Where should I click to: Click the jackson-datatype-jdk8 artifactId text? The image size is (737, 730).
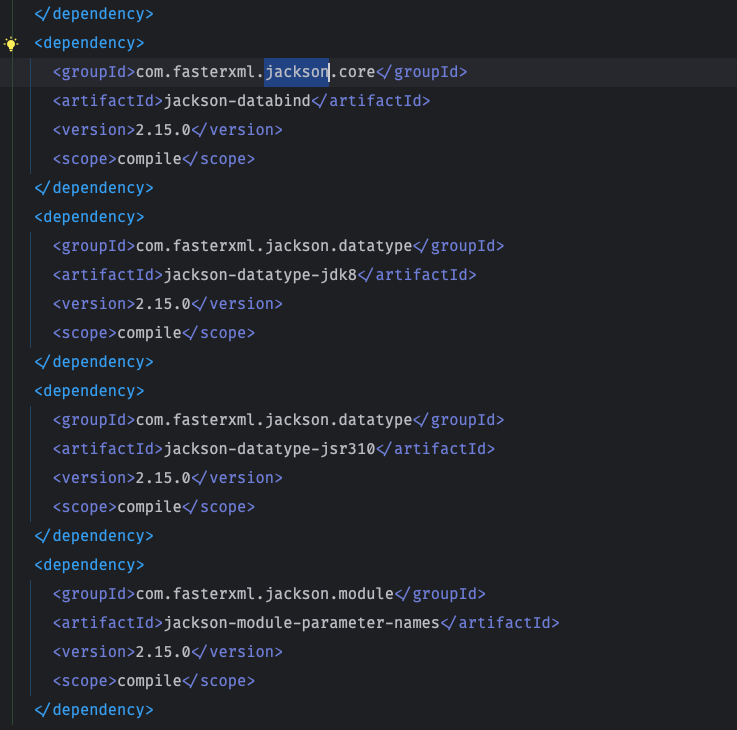pos(260,275)
